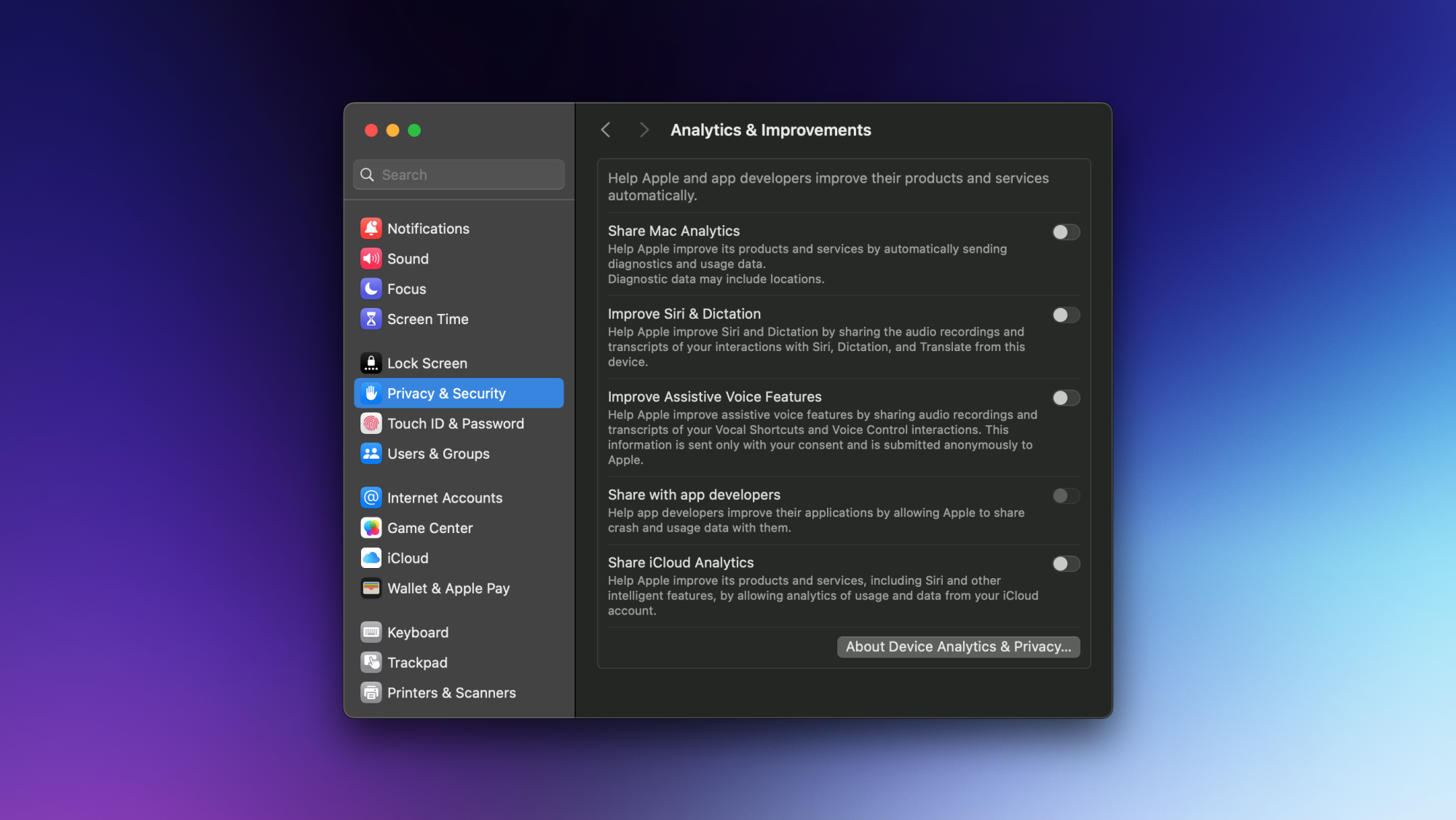
Task: Select the iCloud sidebar label
Action: pos(408,559)
